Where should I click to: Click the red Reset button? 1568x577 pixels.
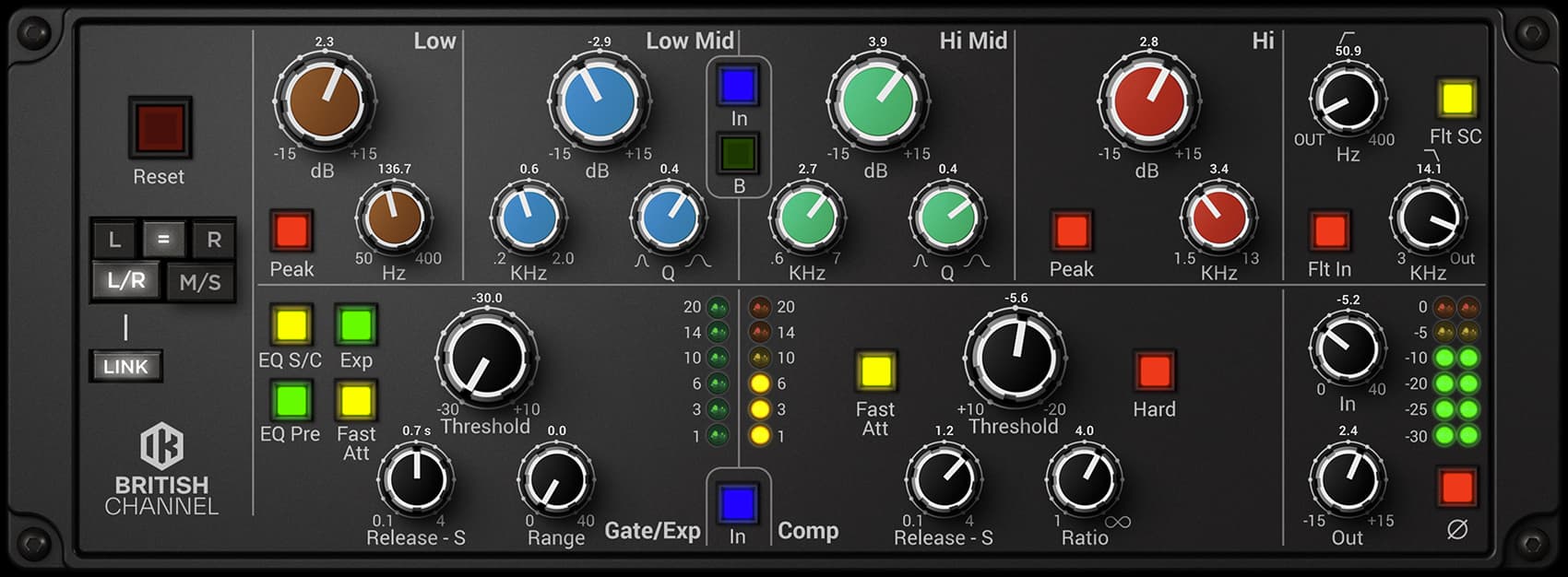tap(160, 127)
